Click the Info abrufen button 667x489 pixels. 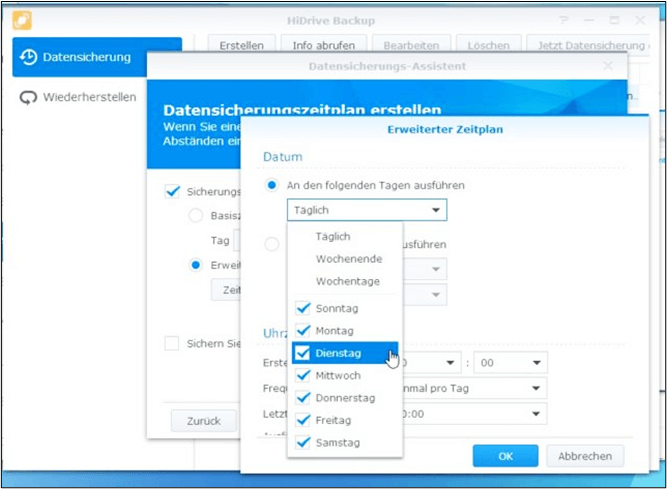tap(324, 45)
